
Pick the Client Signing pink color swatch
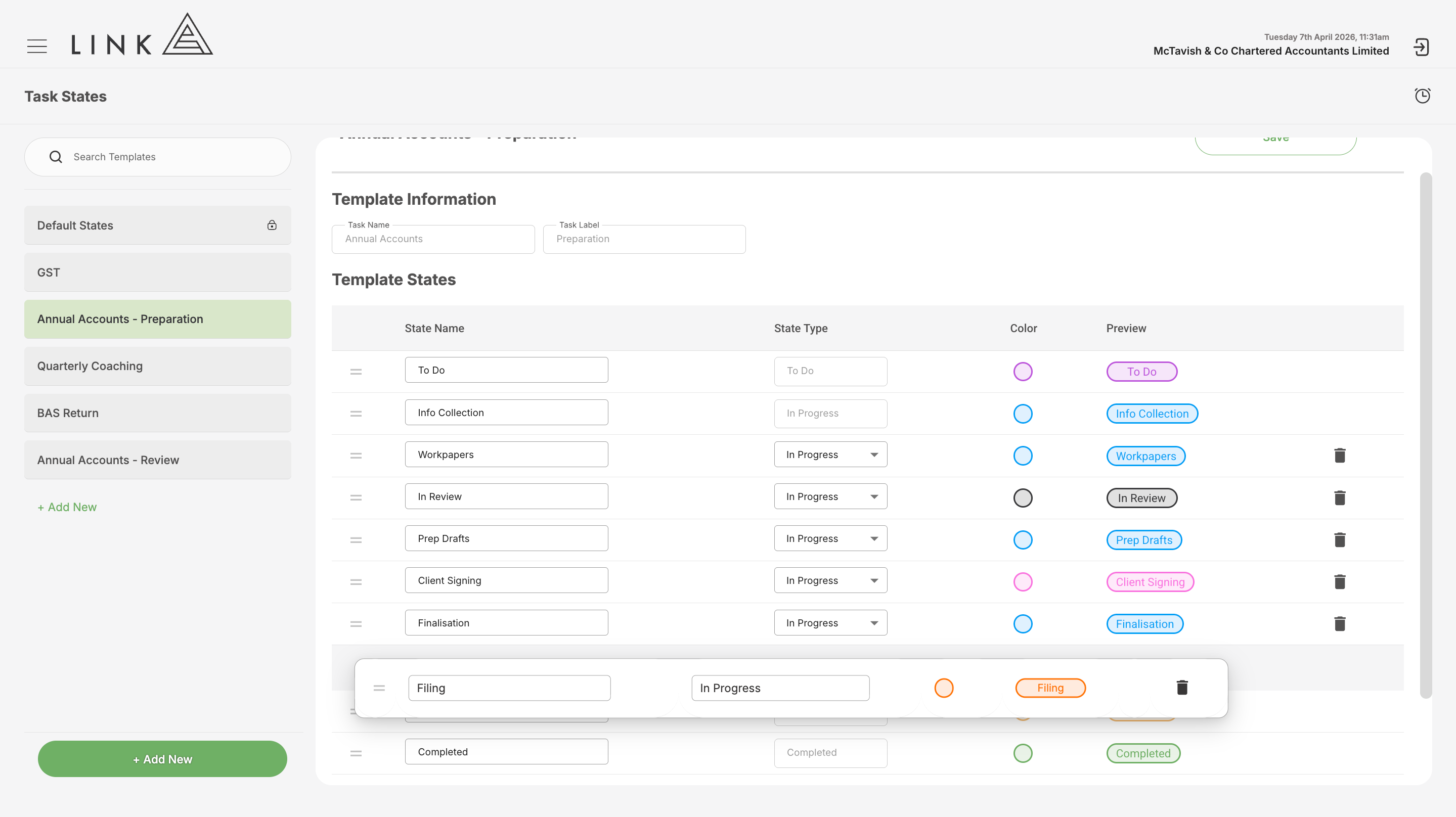(1023, 582)
